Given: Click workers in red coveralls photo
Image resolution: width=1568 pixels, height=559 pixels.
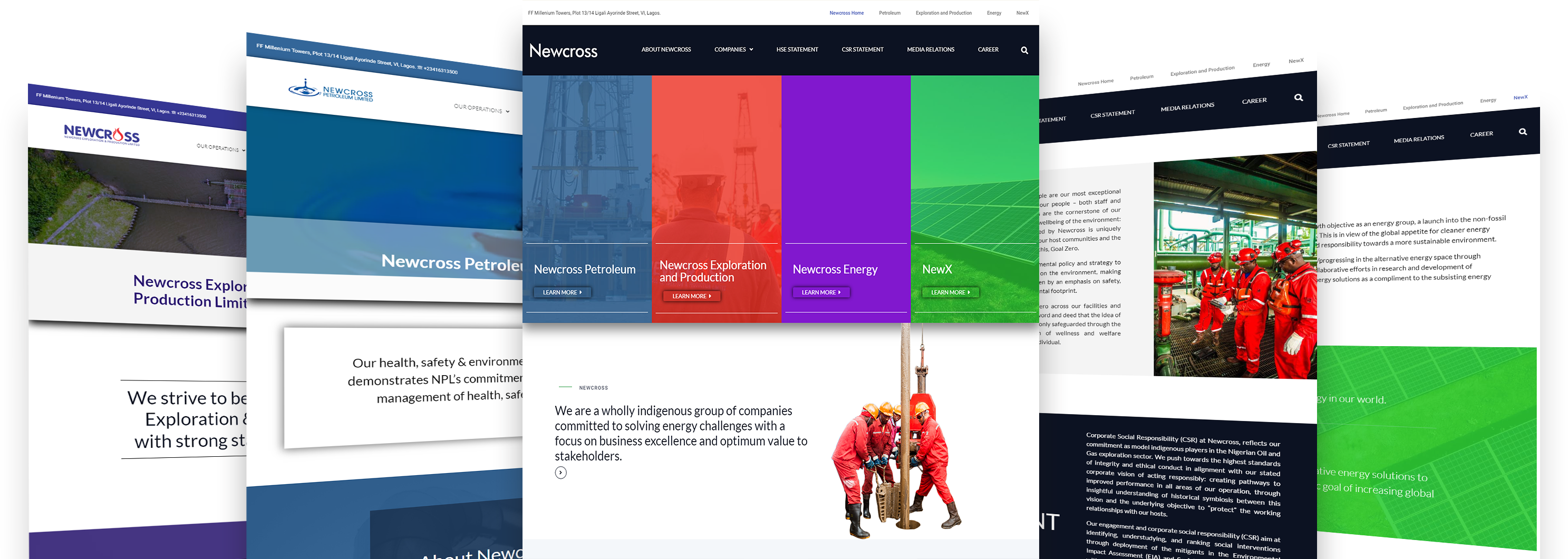Looking at the screenshot, I should point(1235,265).
